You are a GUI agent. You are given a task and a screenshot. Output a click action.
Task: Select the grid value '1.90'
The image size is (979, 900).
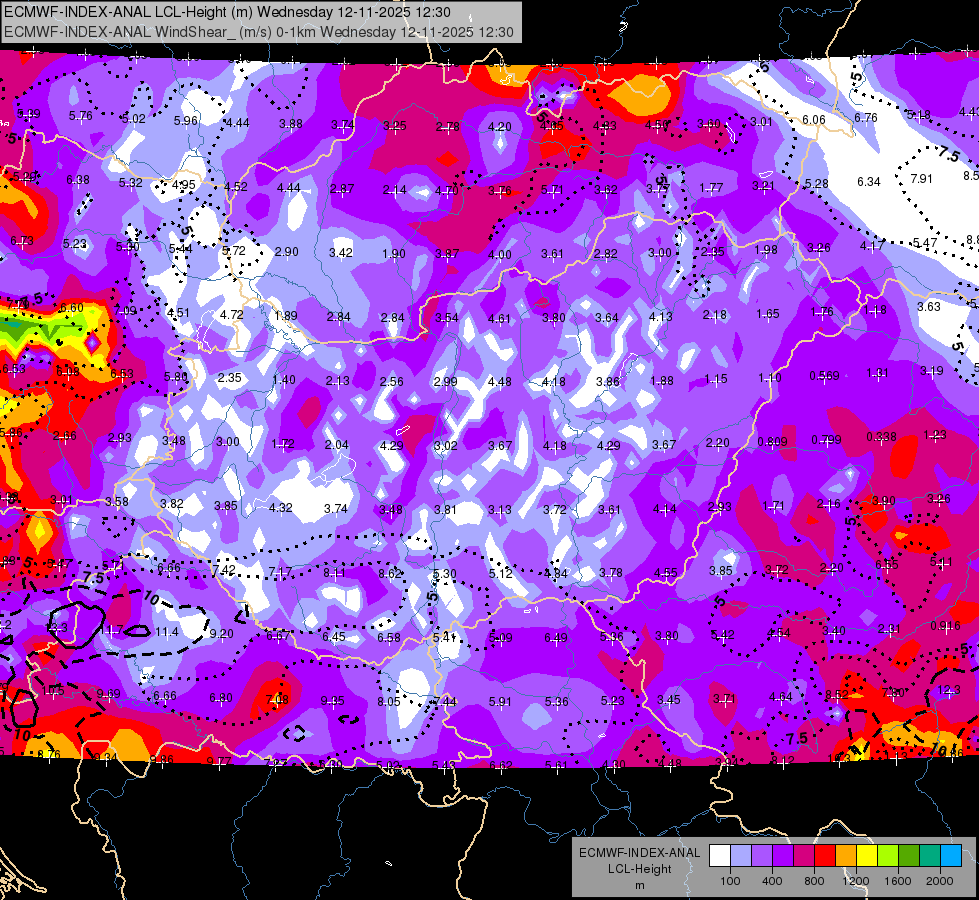pos(393,254)
